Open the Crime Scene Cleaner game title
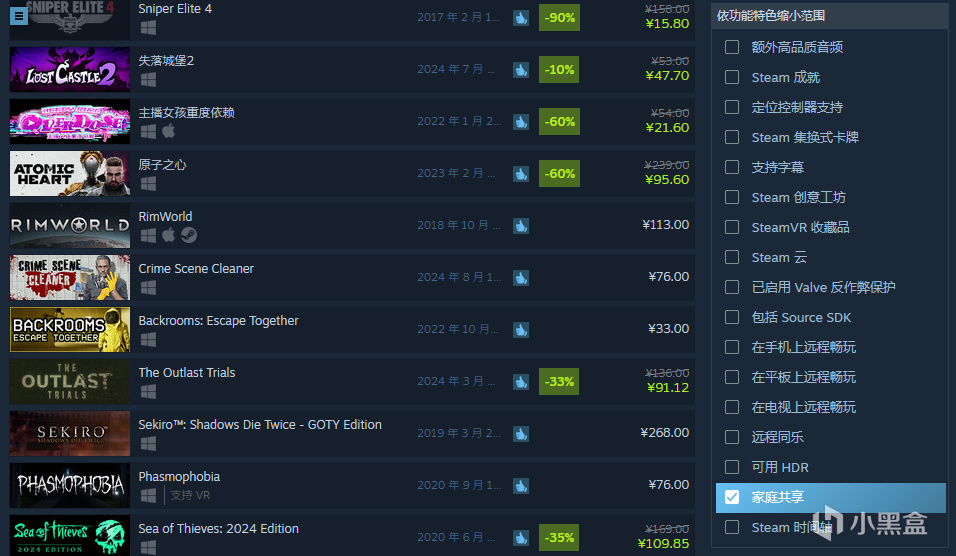Screen dimensions: 956x556 click(196, 268)
